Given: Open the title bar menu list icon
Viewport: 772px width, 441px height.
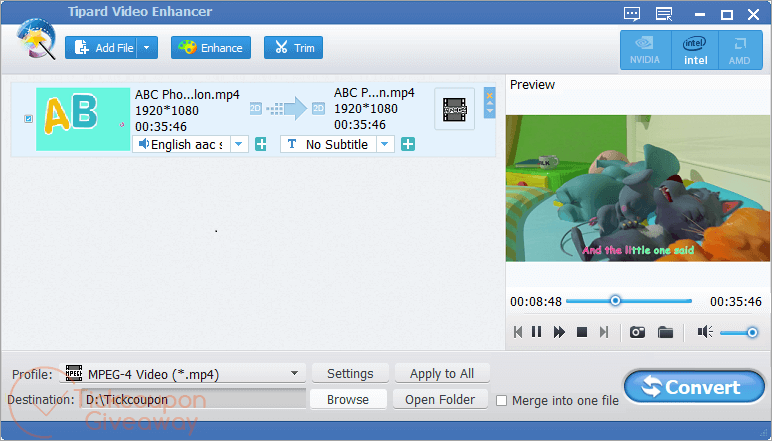Looking at the screenshot, I should point(664,14).
